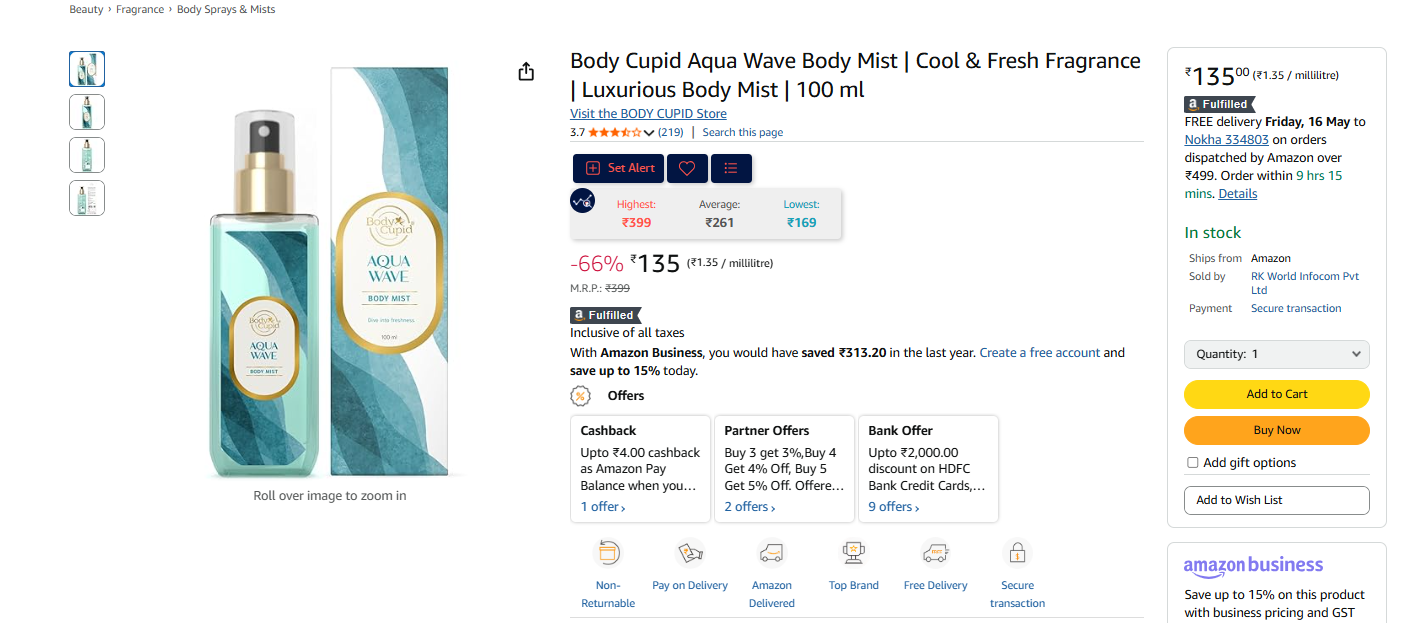Open the list icon button next to heart
The width and height of the screenshot is (1422, 623).
tap(731, 168)
